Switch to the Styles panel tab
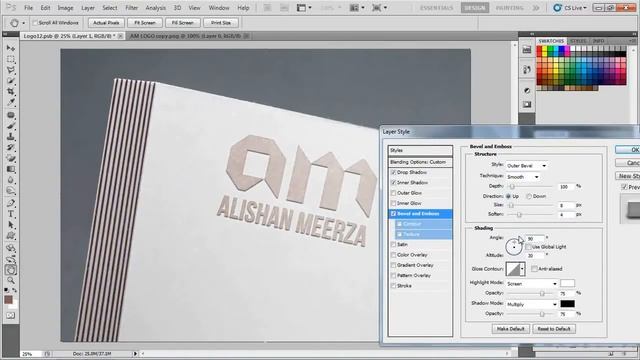This screenshot has width=640, height=360. (x=578, y=41)
